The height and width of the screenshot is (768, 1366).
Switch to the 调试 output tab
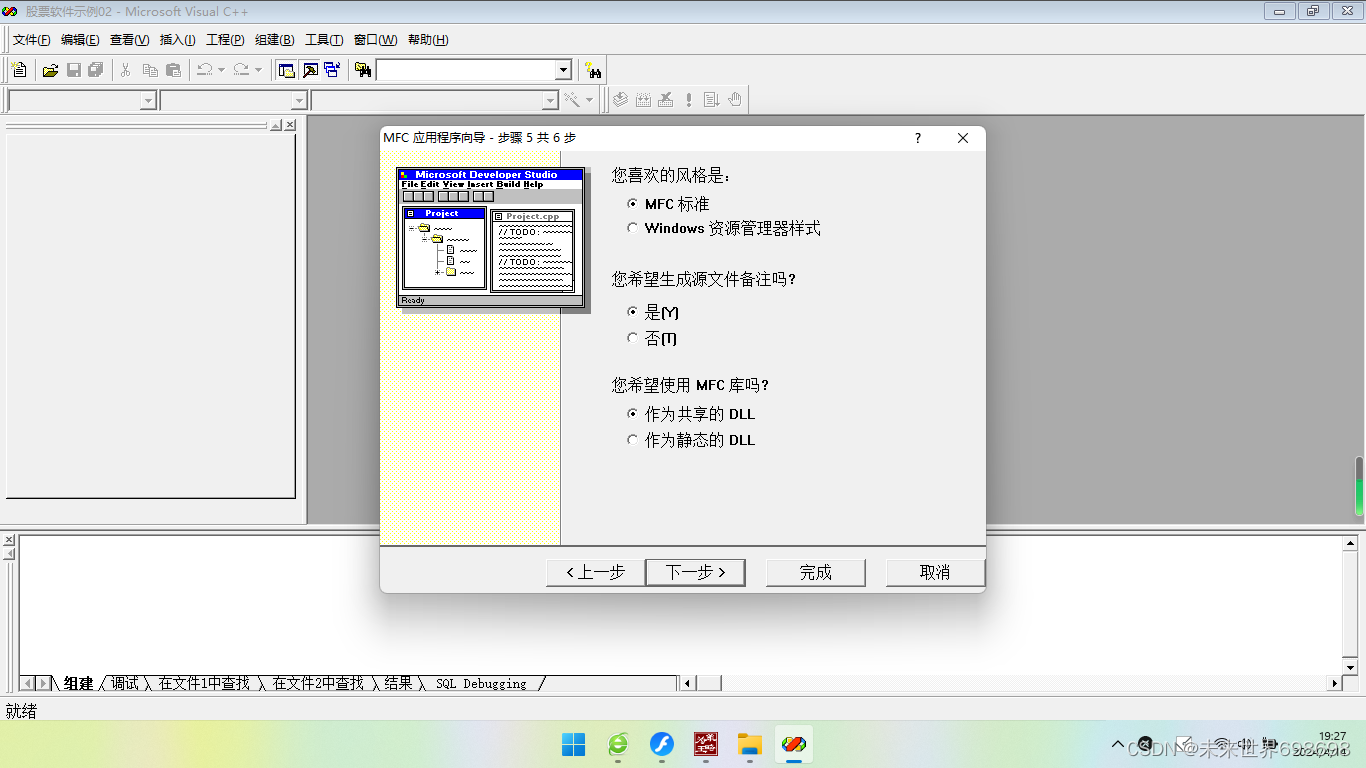point(125,683)
